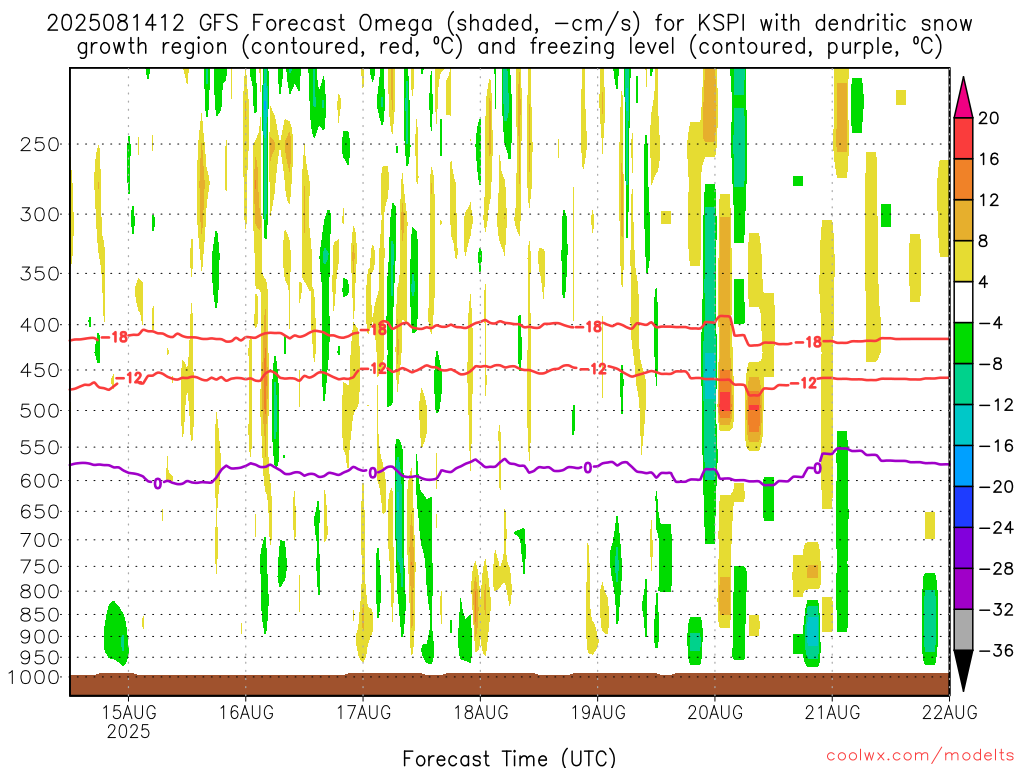The image size is (1024, 768).
Task: Click the chart title first line
Action: pos(509,24)
